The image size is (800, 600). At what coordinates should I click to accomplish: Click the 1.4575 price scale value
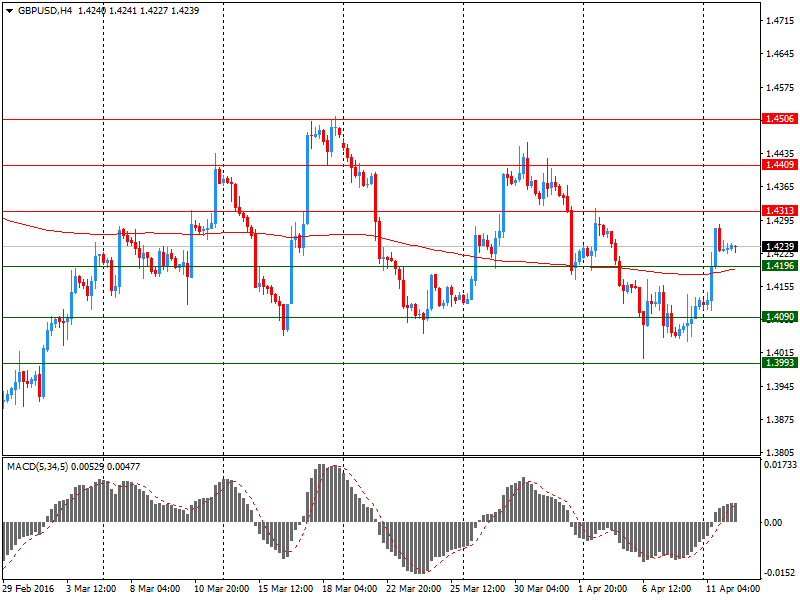coord(780,88)
